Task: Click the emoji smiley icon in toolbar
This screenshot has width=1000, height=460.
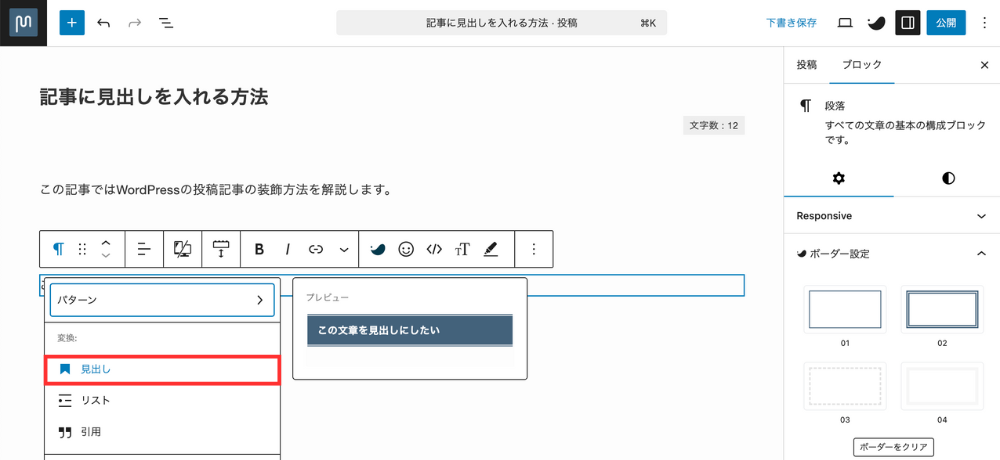Action: [x=406, y=249]
